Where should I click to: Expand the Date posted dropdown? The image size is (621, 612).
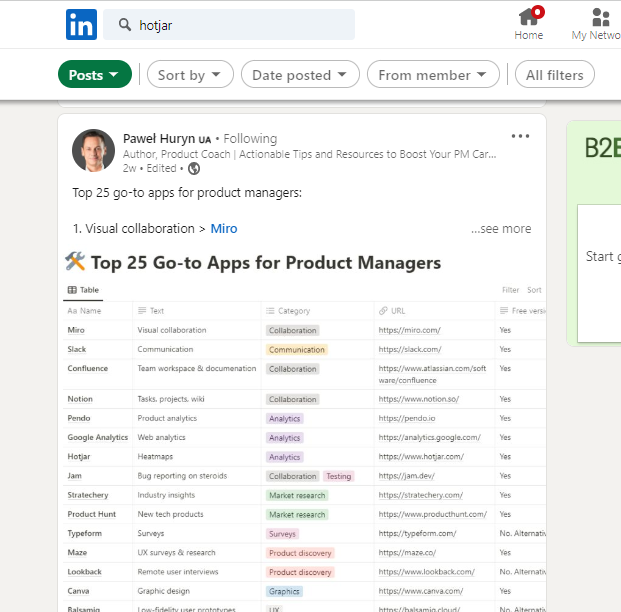point(300,74)
